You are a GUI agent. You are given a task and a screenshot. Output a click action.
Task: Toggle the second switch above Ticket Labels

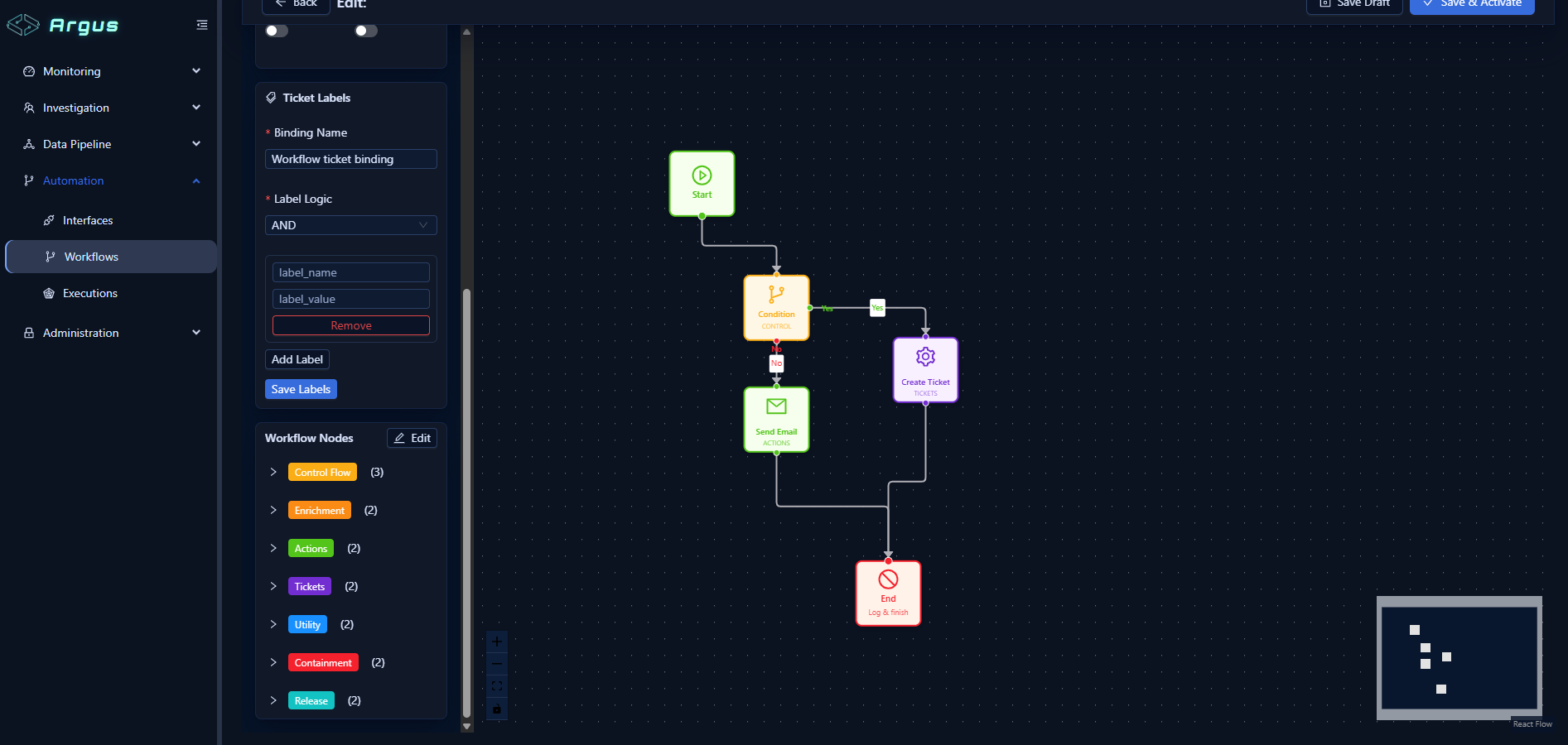[x=366, y=31]
